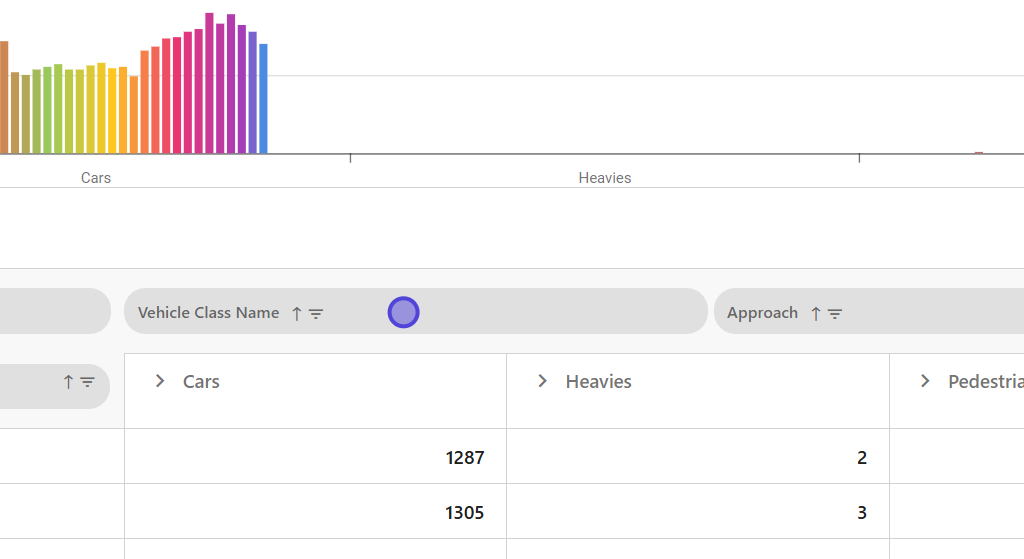Click the Cars column header text in table
The image size is (1024, 559).
[201, 381]
